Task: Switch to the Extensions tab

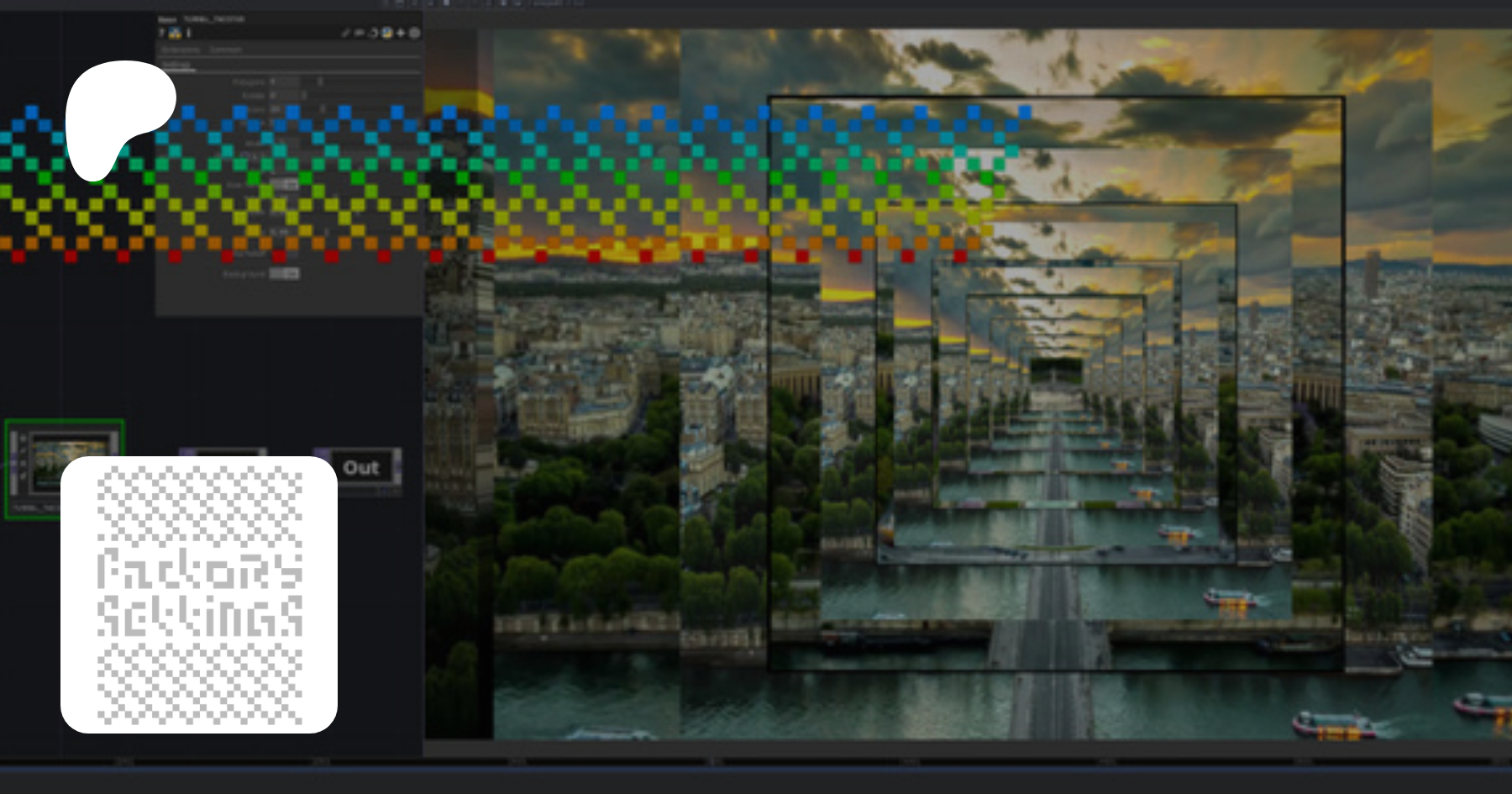Action: click(x=181, y=50)
